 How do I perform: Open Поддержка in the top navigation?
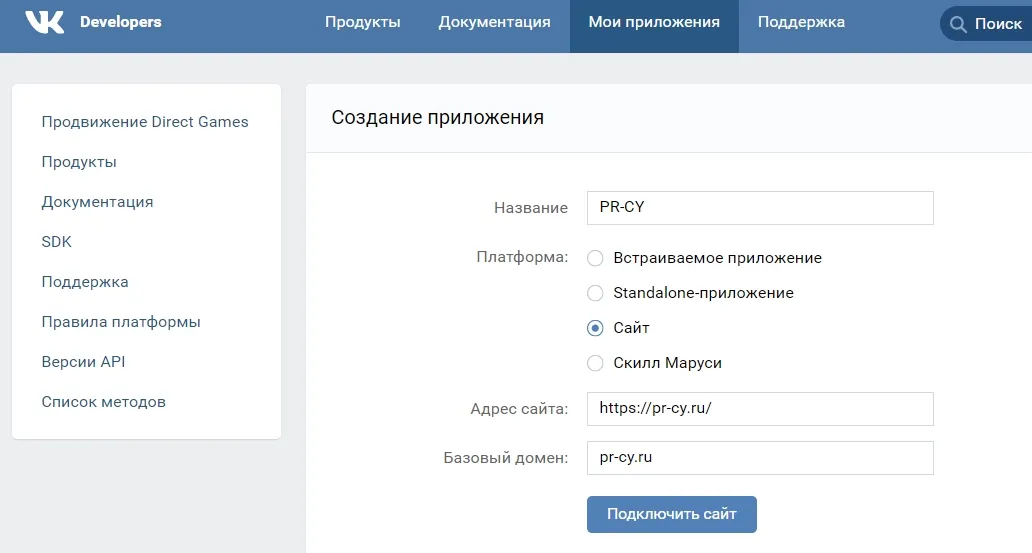pyautogui.click(x=801, y=22)
